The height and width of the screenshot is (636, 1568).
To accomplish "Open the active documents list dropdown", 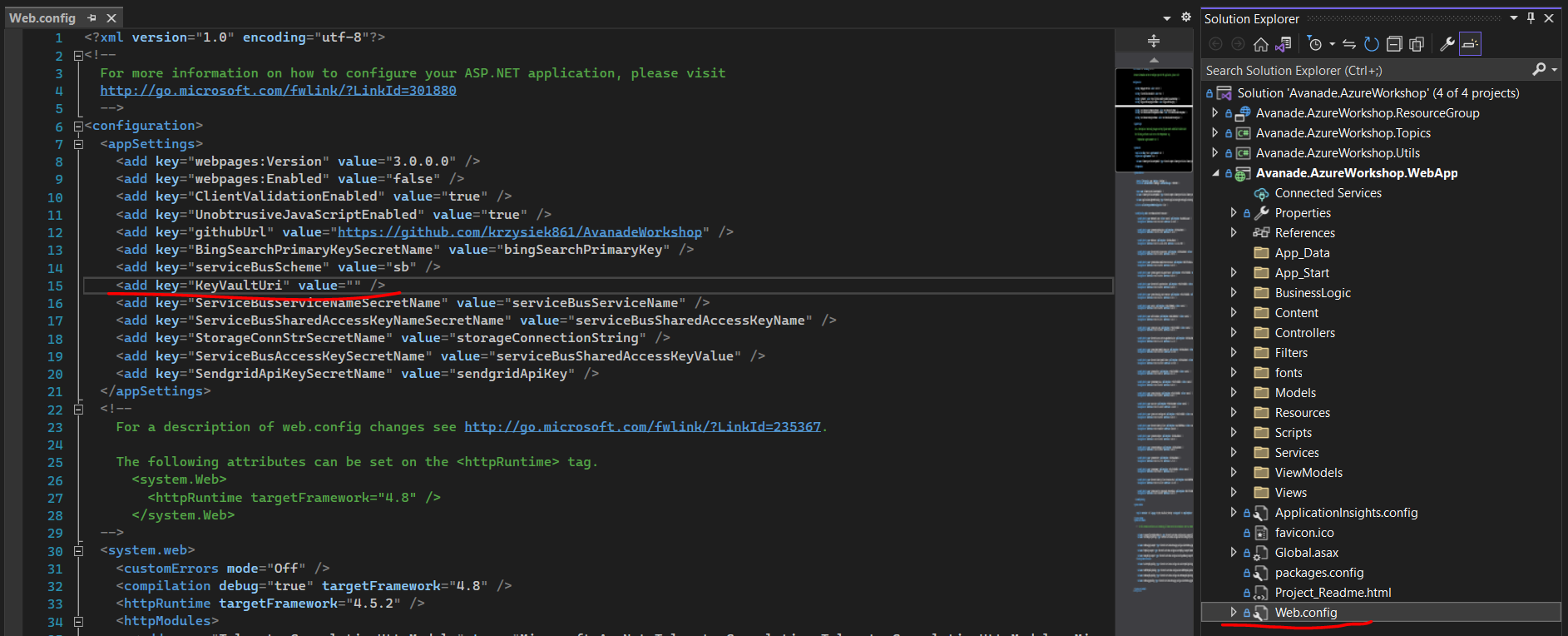I will click(x=1166, y=17).
